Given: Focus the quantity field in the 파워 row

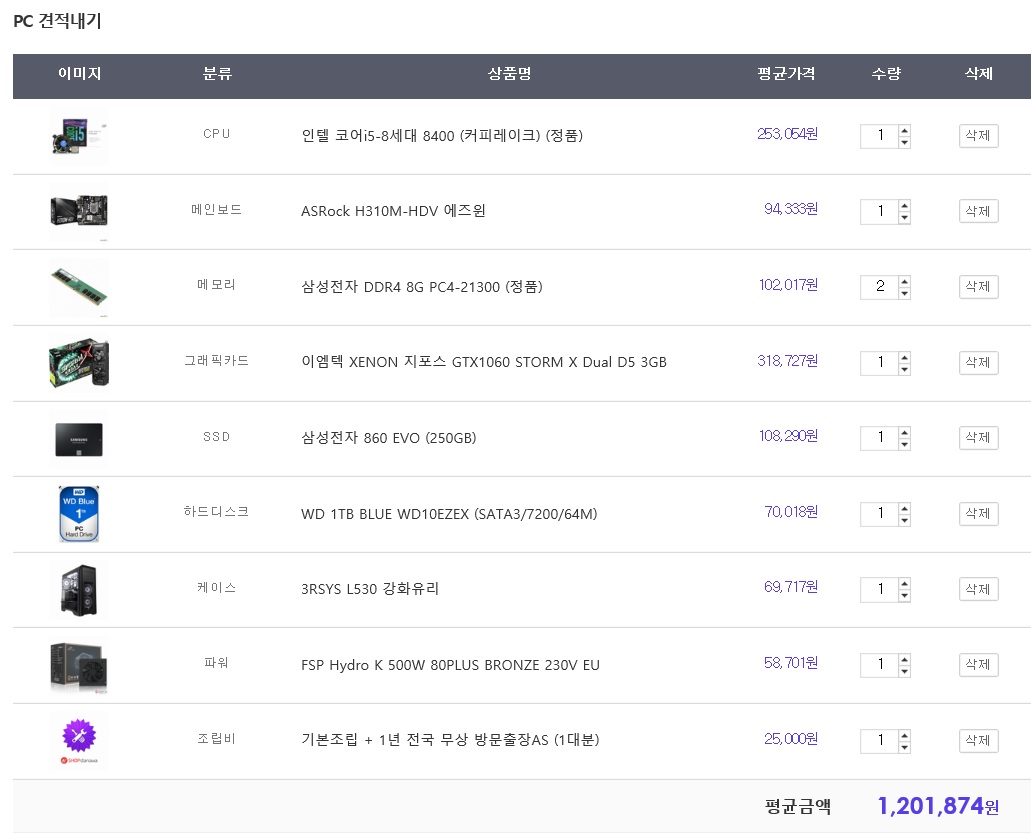Looking at the screenshot, I should pyautogui.click(x=880, y=665).
